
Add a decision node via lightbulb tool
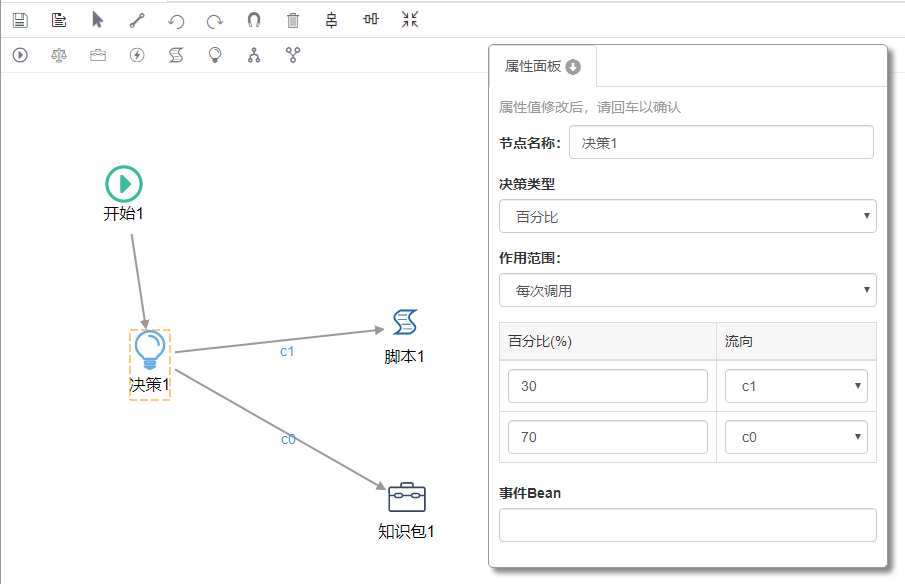click(215, 55)
